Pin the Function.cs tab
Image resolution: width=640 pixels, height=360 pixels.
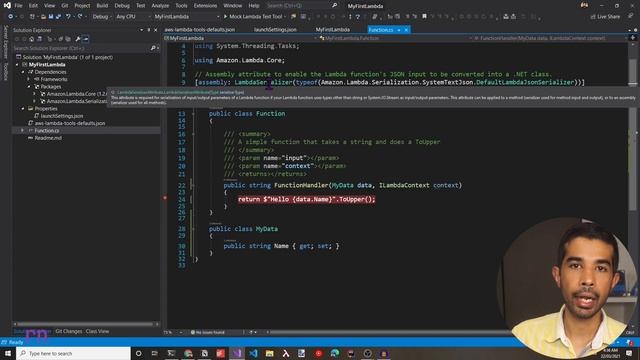pyautogui.click(x=399, y=30)
